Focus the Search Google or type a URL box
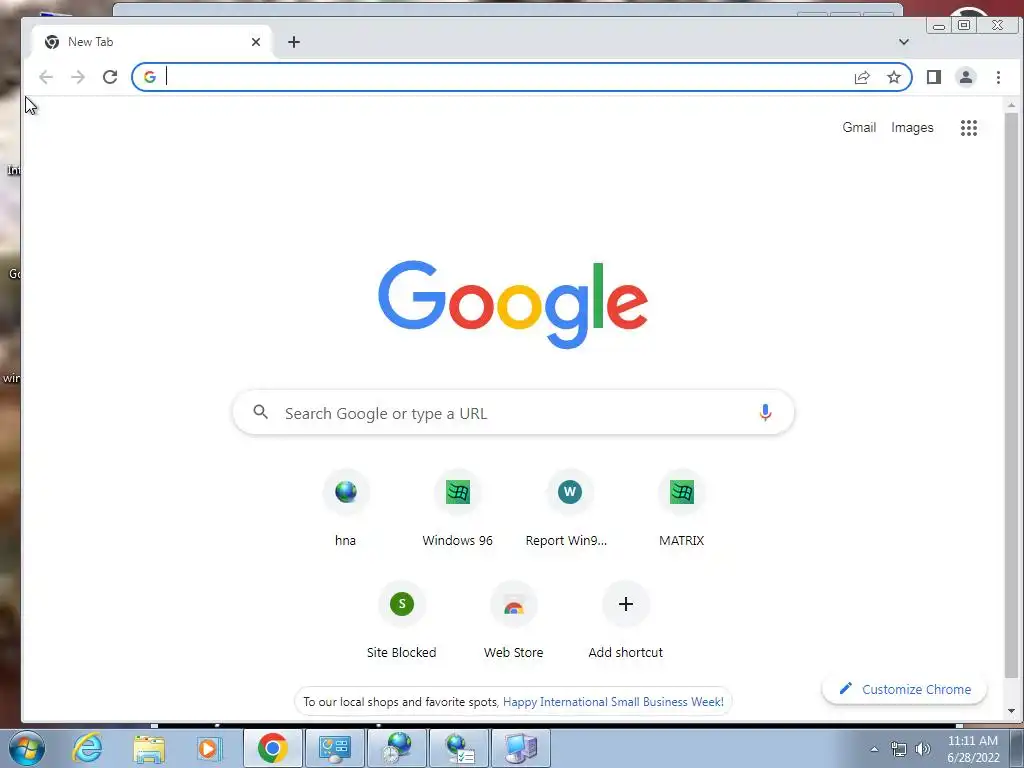 pos(514,412)
